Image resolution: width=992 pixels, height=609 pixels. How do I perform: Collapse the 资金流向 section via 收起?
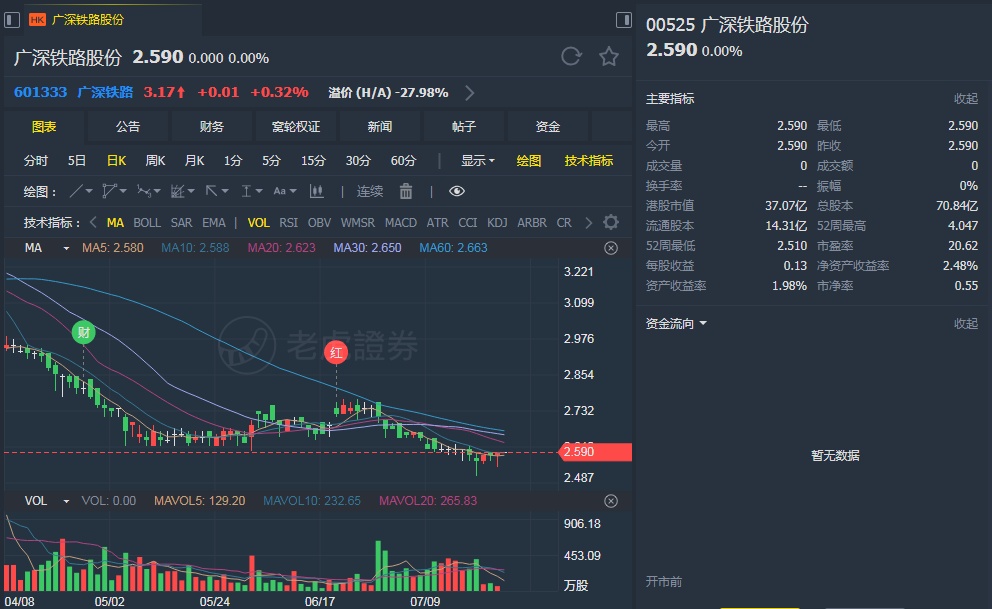coord(965,324)
